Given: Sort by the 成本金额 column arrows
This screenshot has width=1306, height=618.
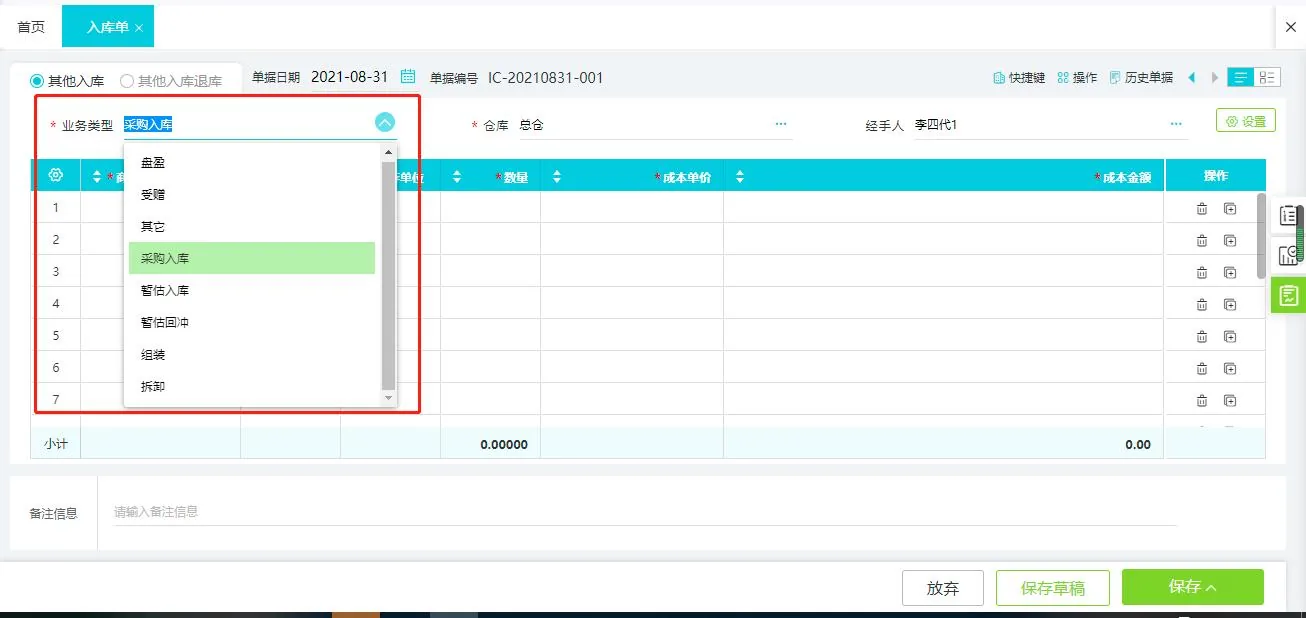Looking at the screenshot, I should tap(740, 177).
